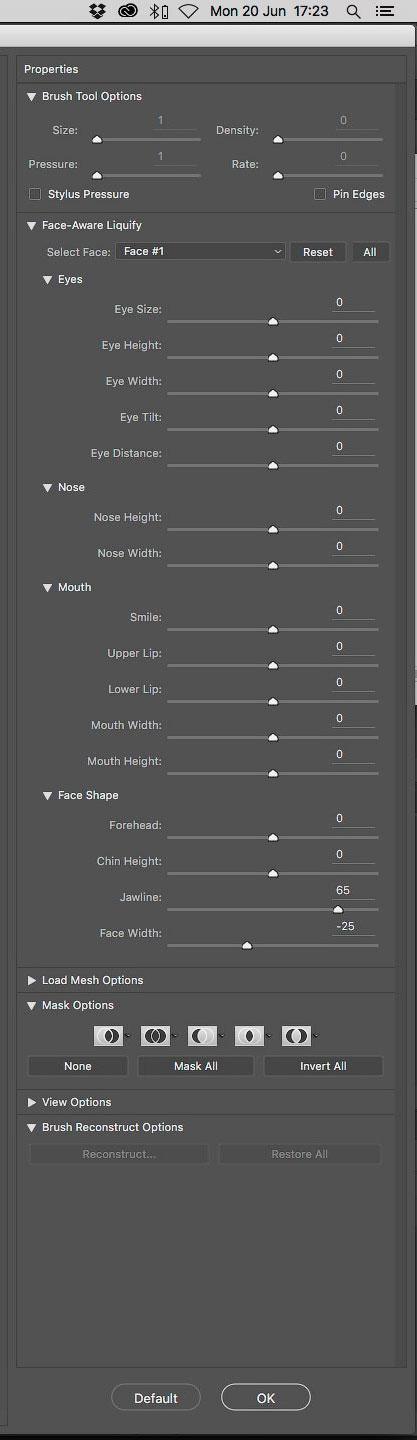The width and height of the screenshot is (417, 1440).
Task: Open Spotlight search magnifier icon
Action: (353, 11)
